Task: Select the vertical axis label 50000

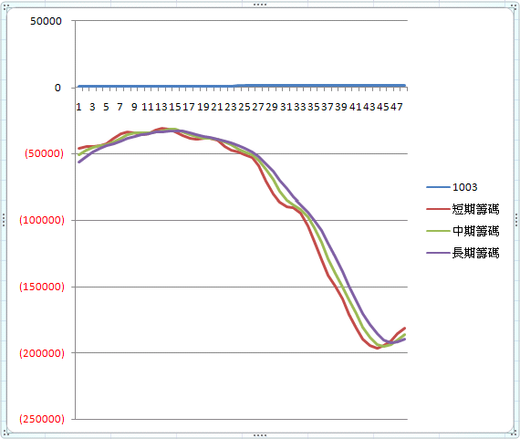Action: 46,21
